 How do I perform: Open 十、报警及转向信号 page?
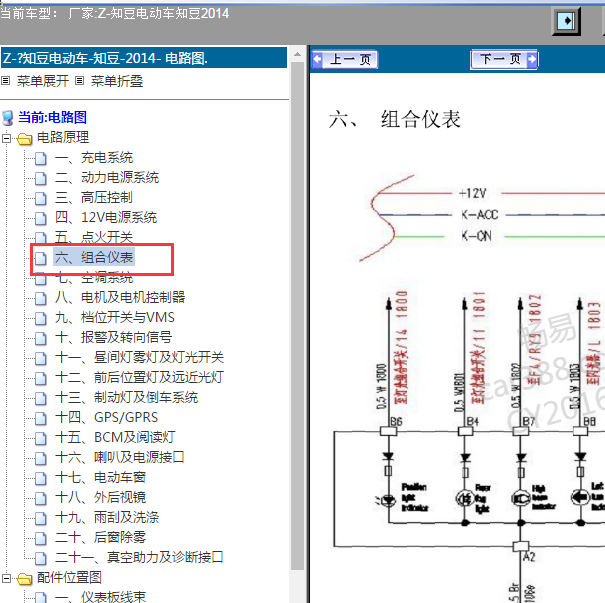[x=113, y=338]
